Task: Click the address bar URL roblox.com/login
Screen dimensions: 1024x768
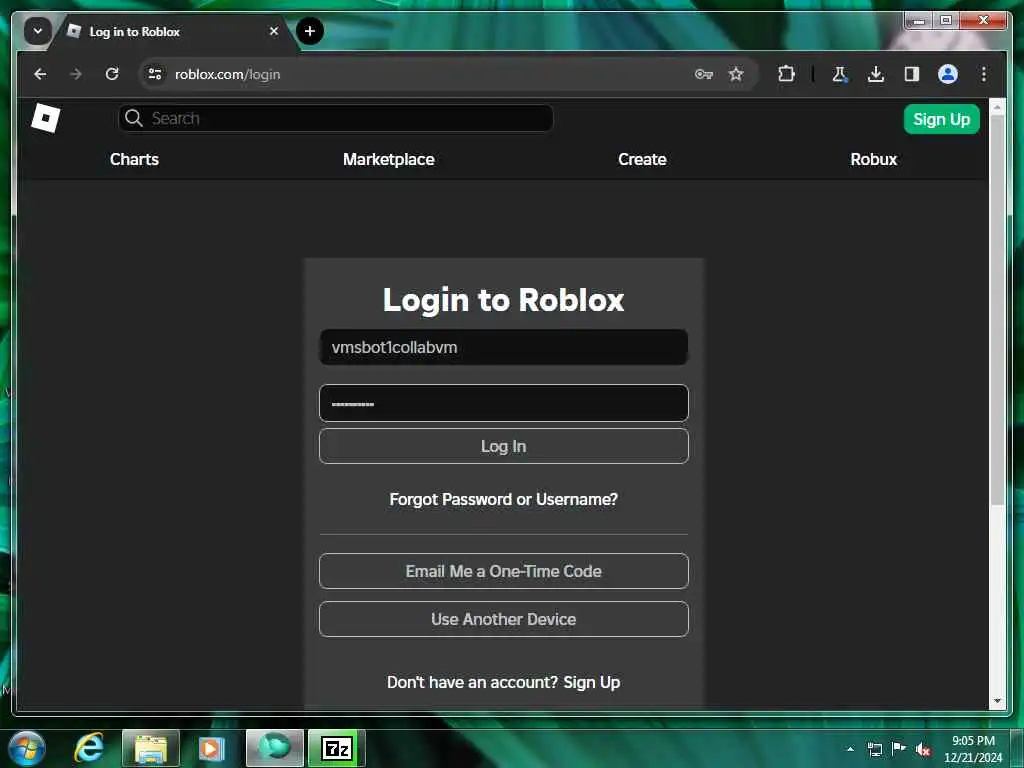Action: 227,74
